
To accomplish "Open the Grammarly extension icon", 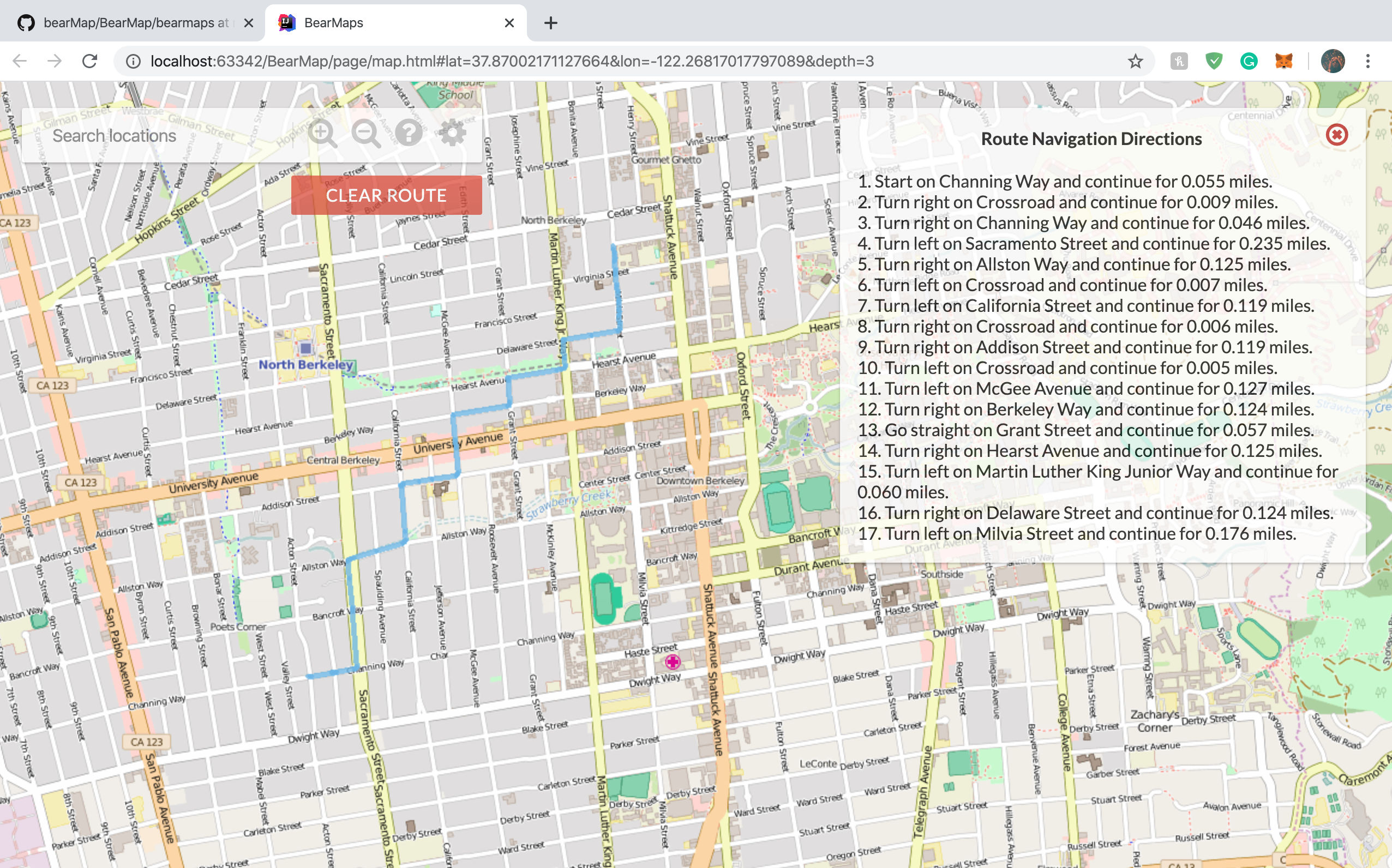I will (x=1249, y=61).
